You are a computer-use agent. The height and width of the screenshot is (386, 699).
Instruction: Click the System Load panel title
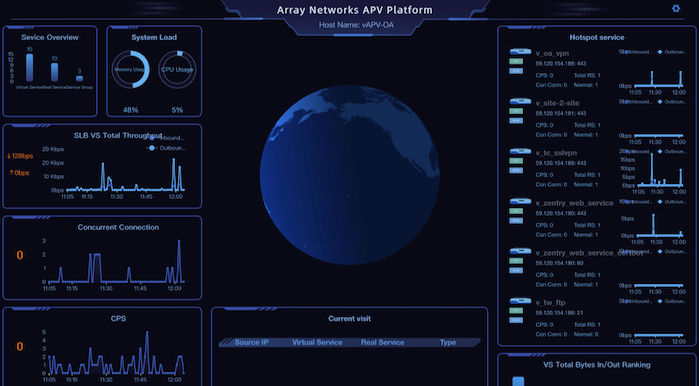tap(154, 37)
